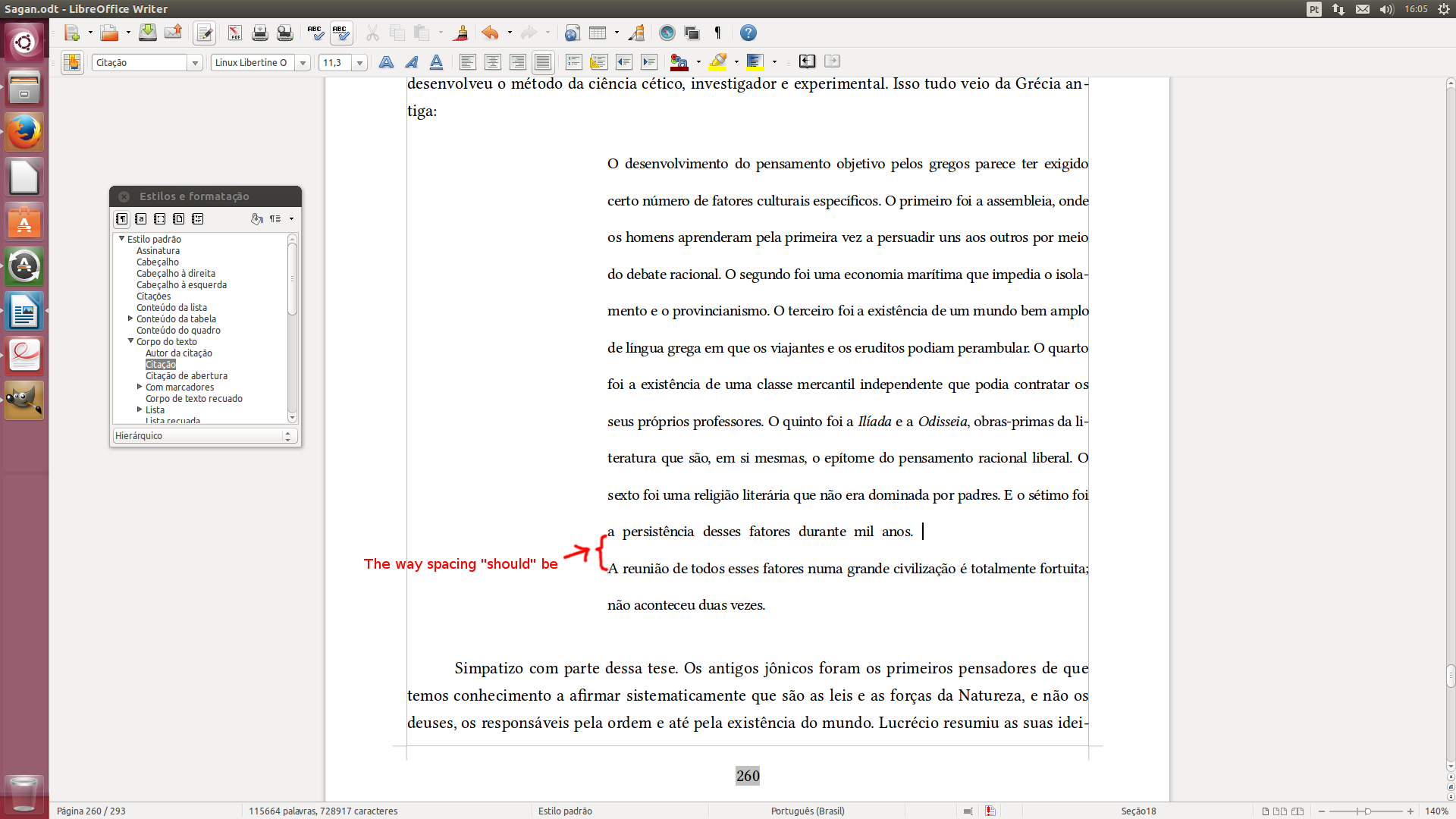Select the Citação de abertura style
The image size is (1456, 819).
(x=186, y=375)
